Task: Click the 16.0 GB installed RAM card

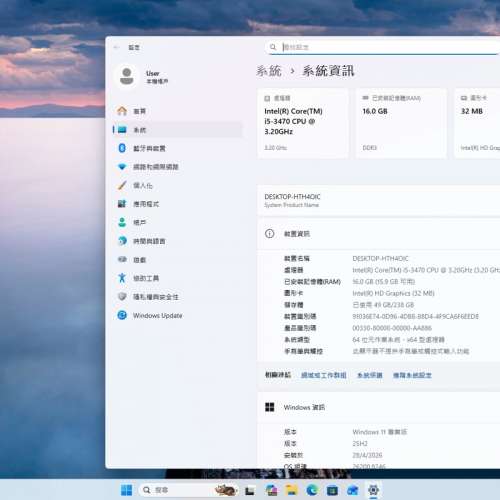Action: (401, 123)
